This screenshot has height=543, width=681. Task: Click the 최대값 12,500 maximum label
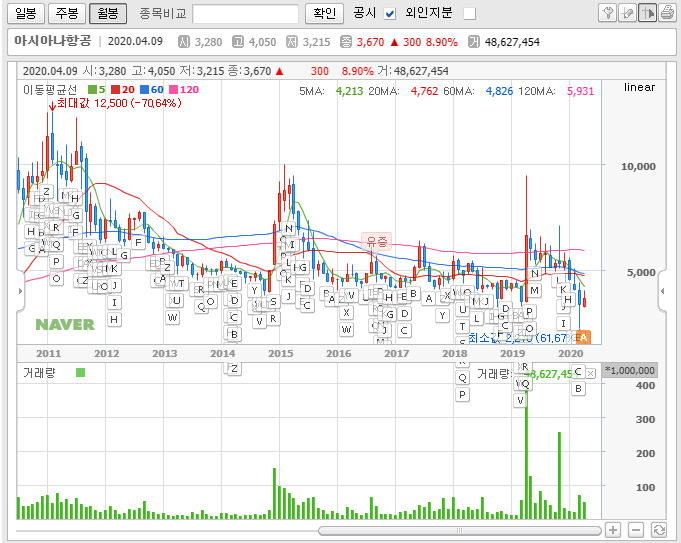tap(119, 103)
